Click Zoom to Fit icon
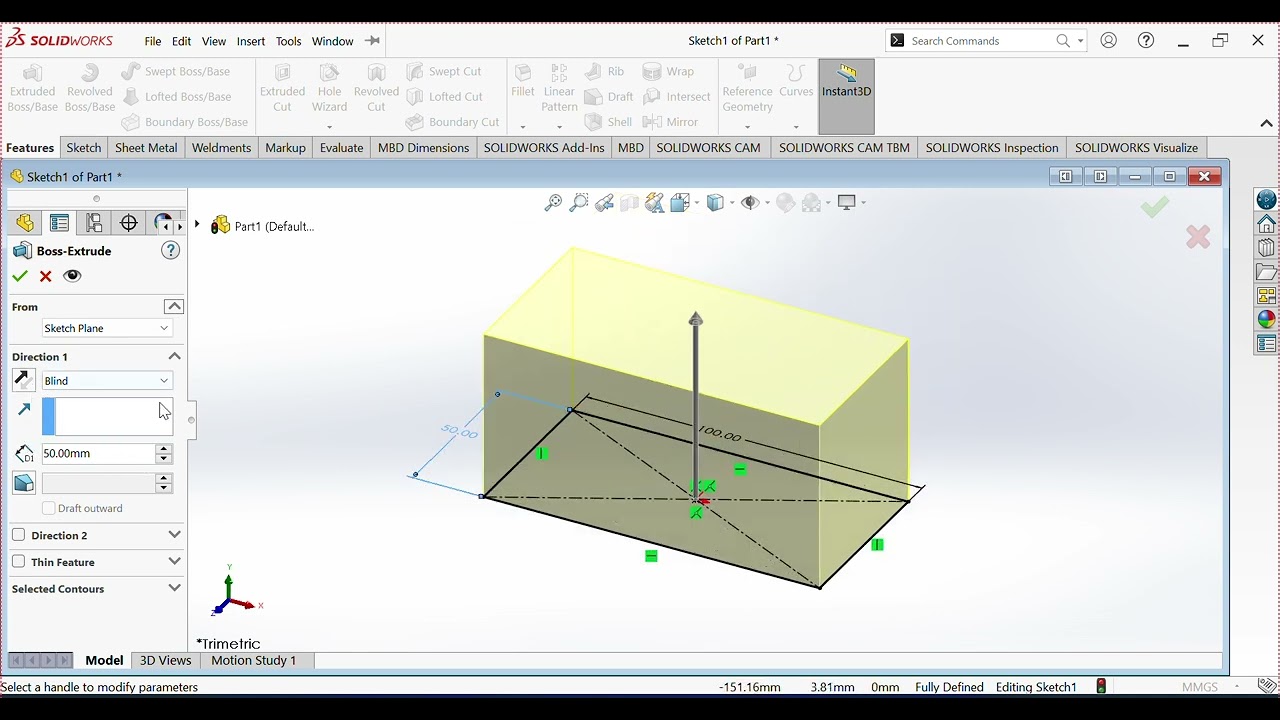Viewport: 1280px width, 720px height. (x=553, y=203)
